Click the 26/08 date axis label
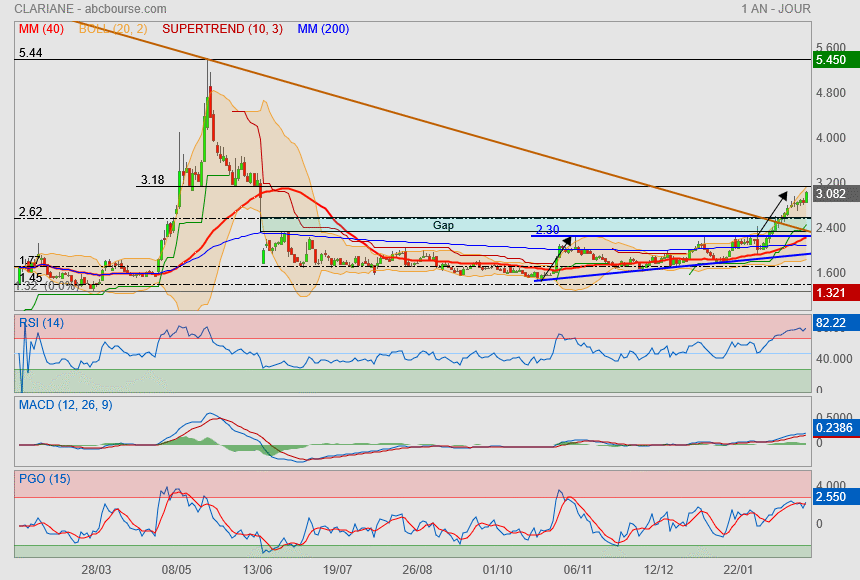860x580 pixels. [x=417, y=570]
